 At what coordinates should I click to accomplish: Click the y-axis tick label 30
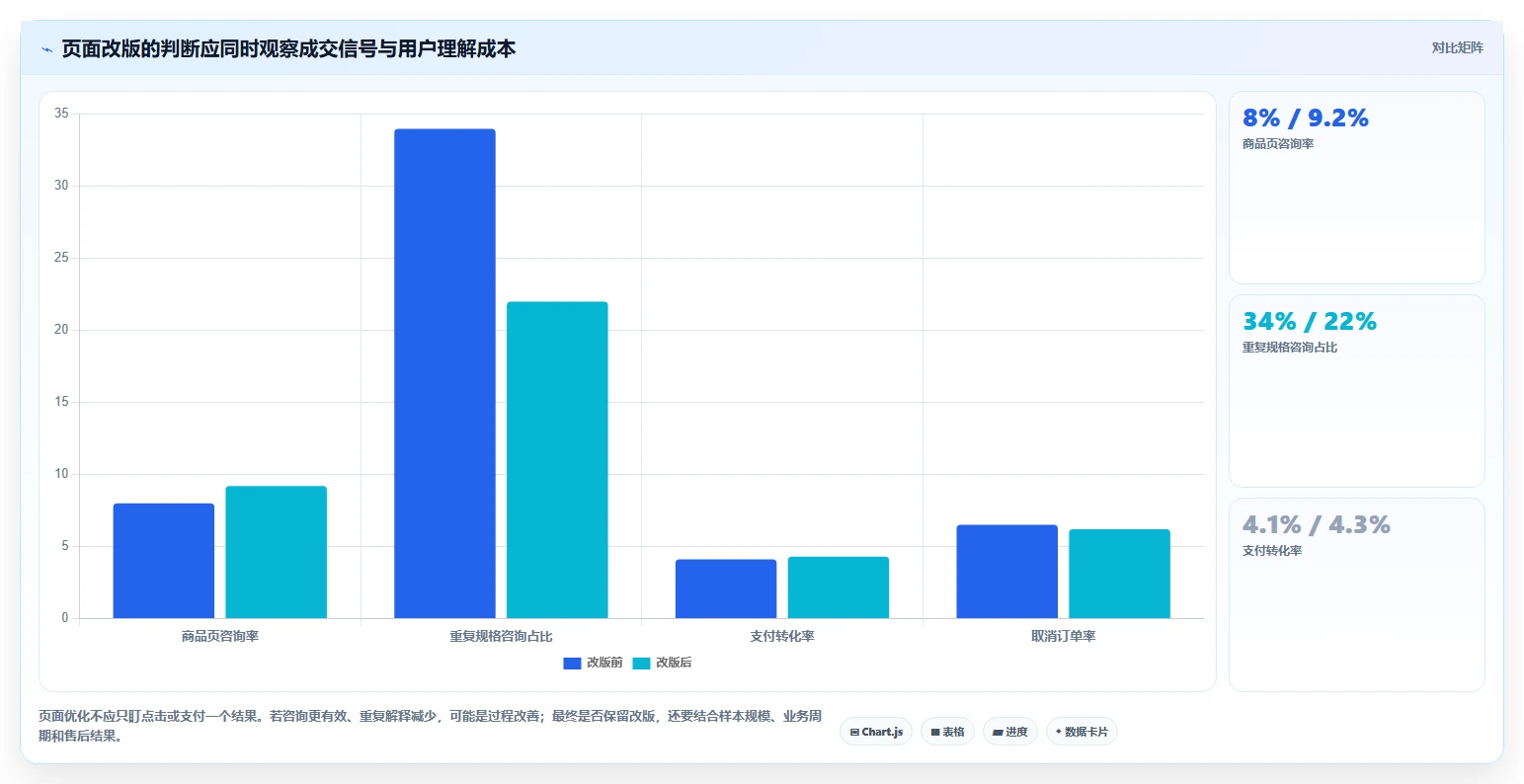pos(61,186)
